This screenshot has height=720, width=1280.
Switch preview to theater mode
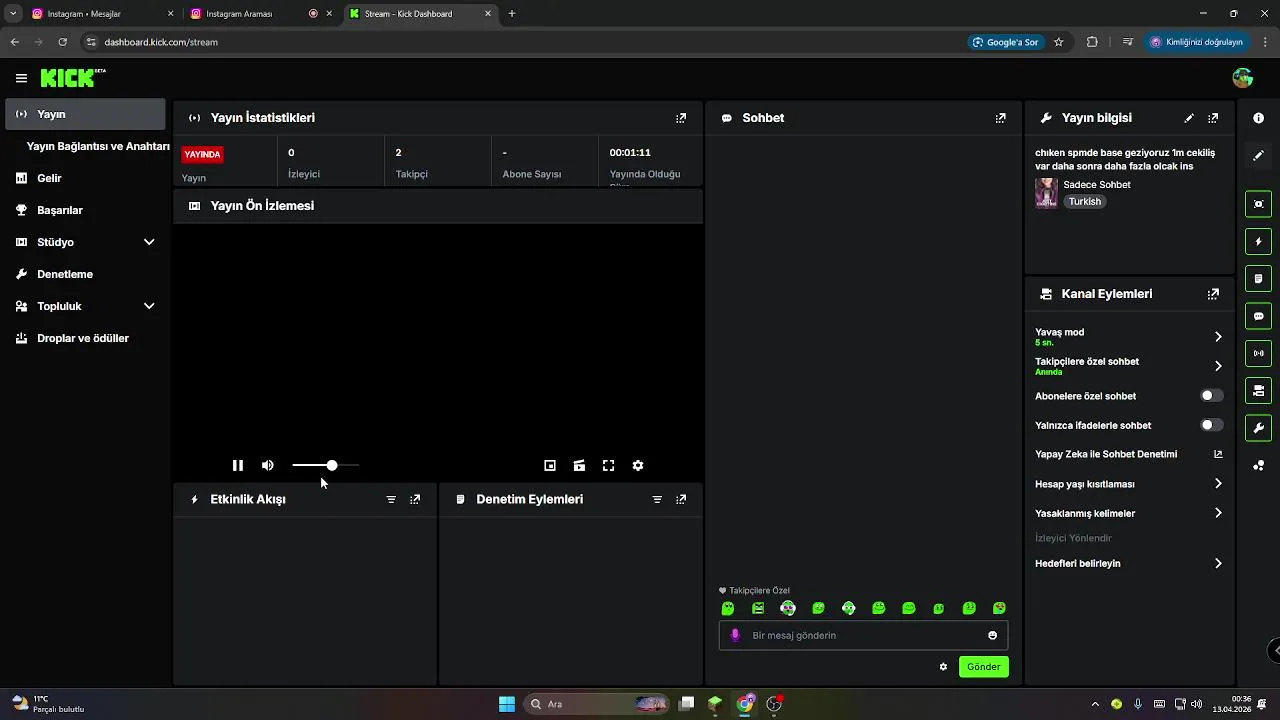579,465
